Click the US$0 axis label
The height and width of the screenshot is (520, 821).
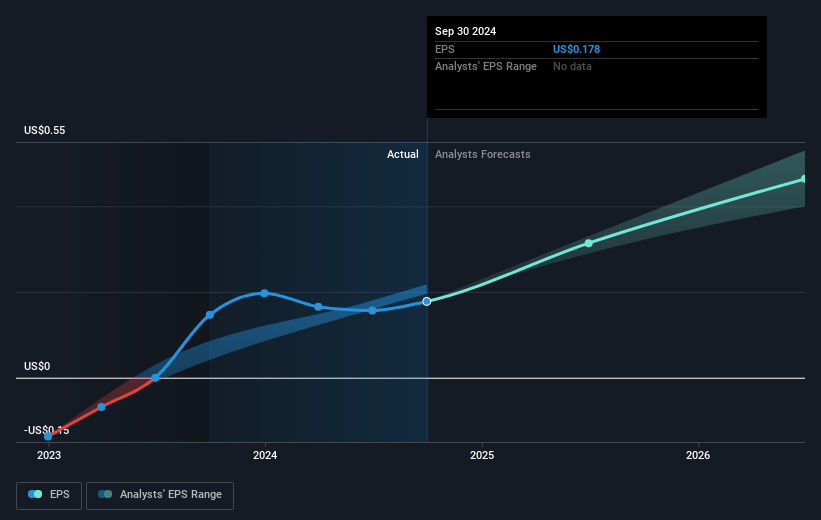tap(37, 366)
